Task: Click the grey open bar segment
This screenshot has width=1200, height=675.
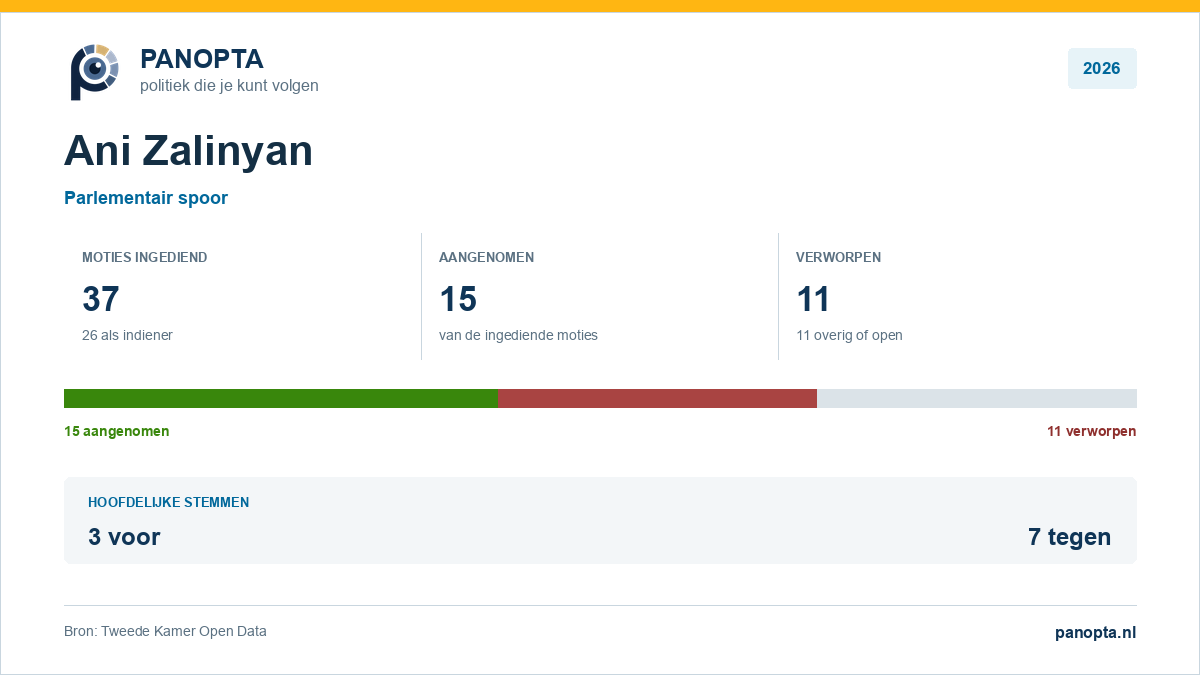Action: [977, 398]
